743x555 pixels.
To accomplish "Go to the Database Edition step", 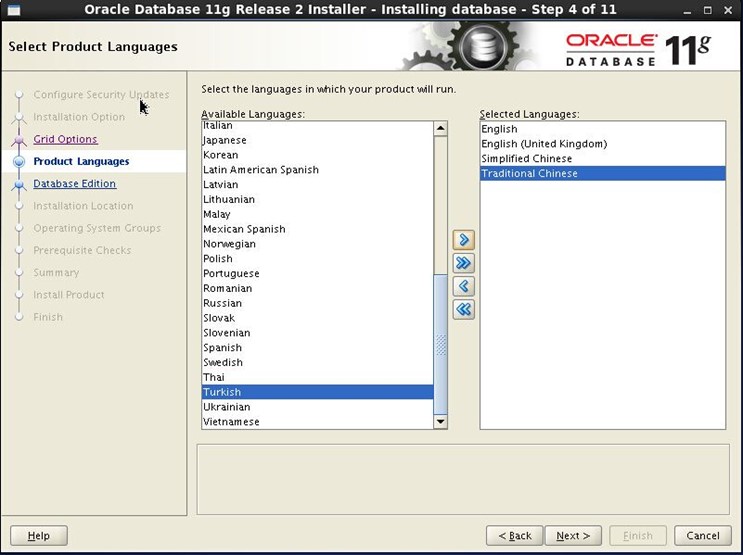I will [x=74, y=184].
